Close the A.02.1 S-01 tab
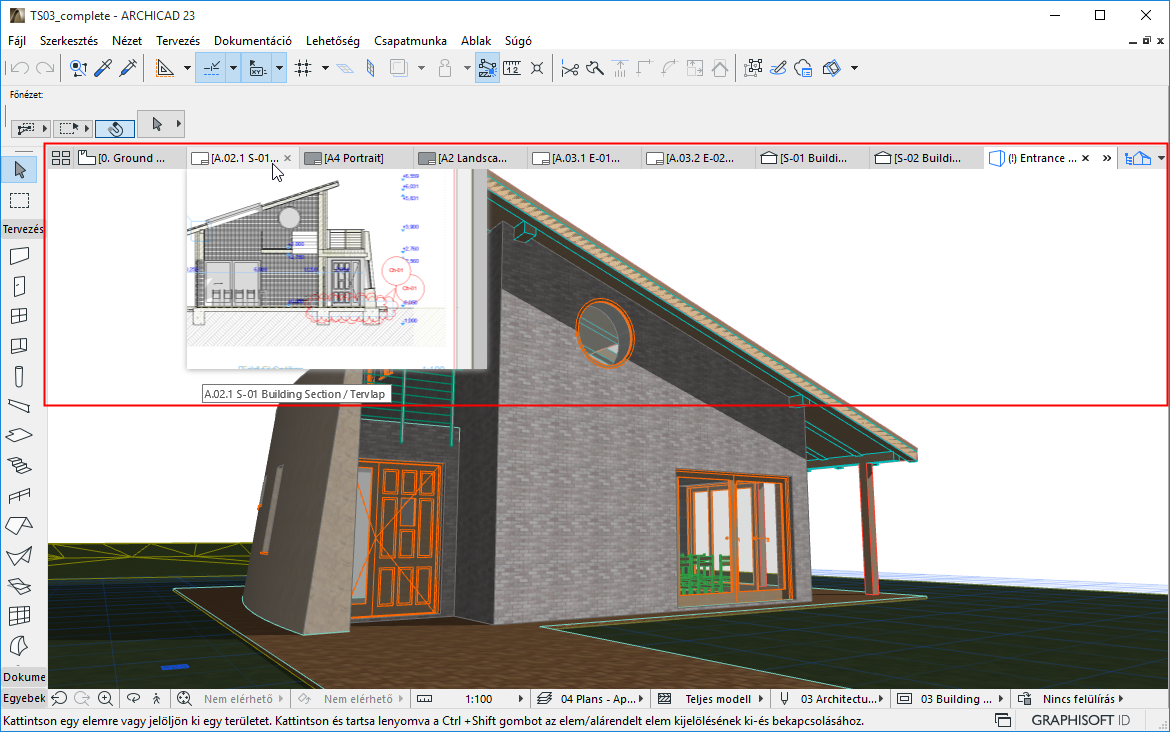The height and width of the screenshot is (732, 1170). (x=288, y=158)
